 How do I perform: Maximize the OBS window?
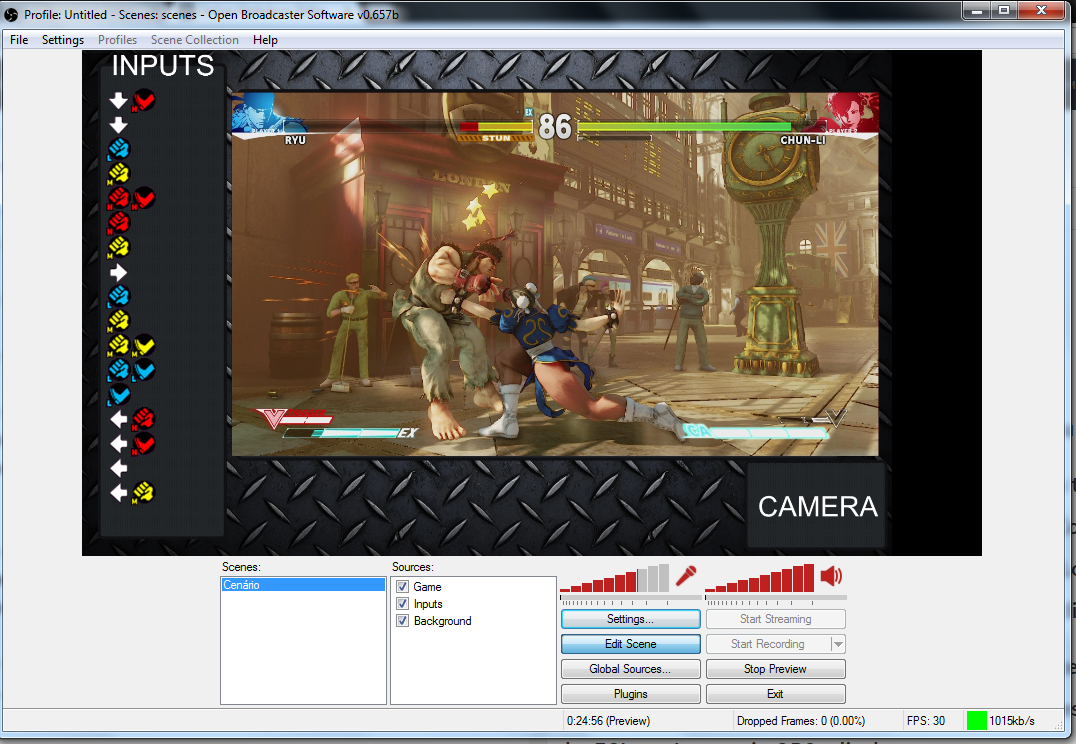(x=1003, y=10)
